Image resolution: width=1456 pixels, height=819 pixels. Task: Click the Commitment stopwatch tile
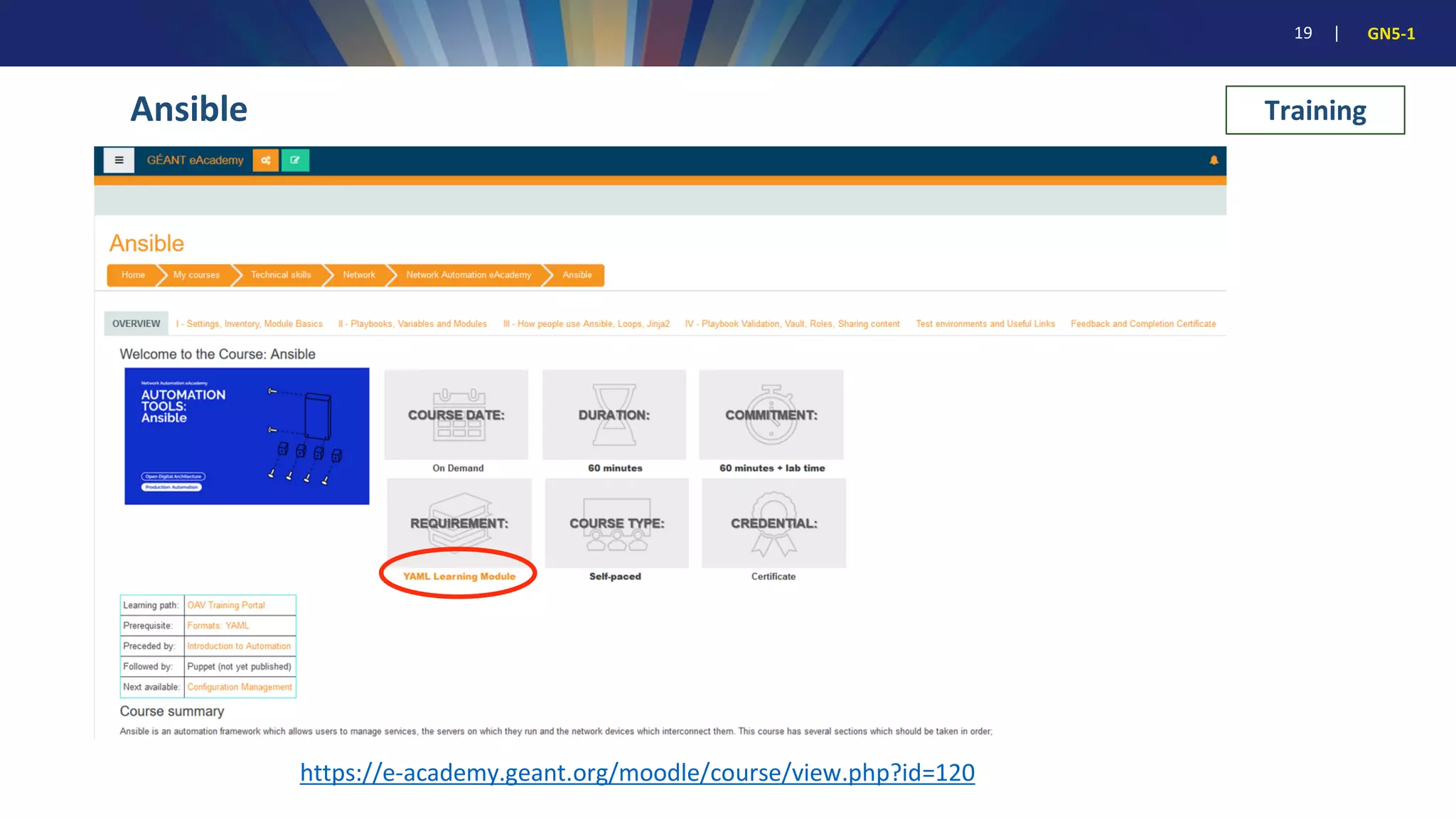pos(771,415)
